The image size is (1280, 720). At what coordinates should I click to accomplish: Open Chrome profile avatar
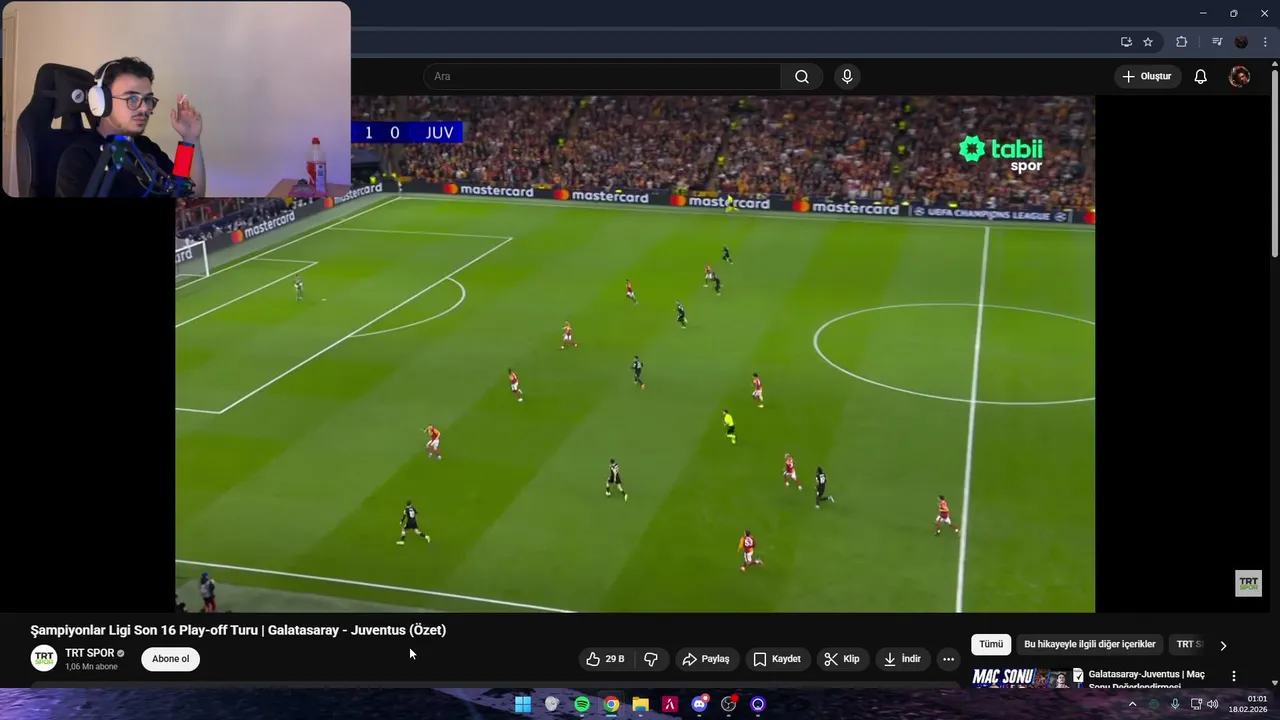click(1241, 42)
